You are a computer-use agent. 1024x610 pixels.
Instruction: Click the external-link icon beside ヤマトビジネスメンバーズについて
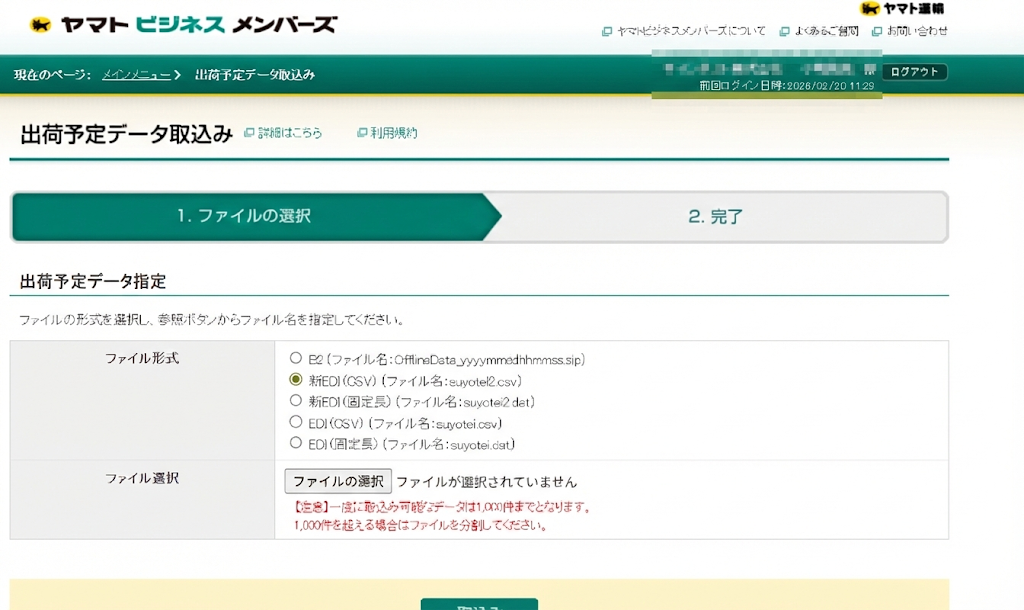(606, 32)
